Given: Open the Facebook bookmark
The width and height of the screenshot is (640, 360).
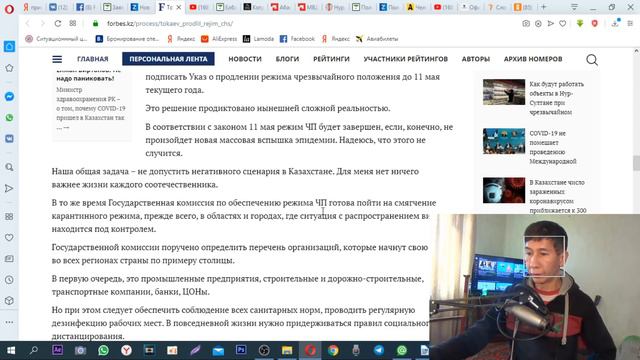Looking at the screenshot, I should (298, 39).
